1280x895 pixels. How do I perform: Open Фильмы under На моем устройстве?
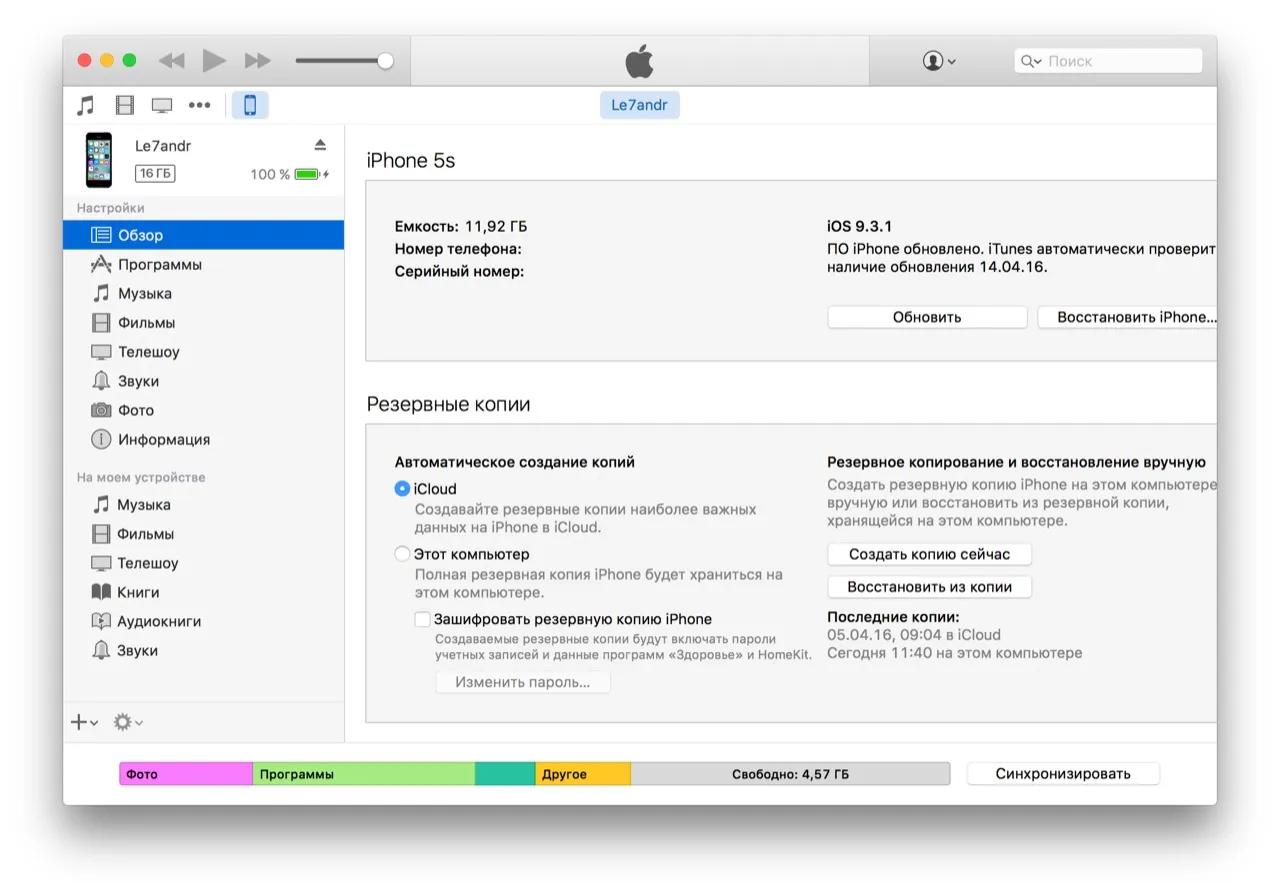pos(203,534)
